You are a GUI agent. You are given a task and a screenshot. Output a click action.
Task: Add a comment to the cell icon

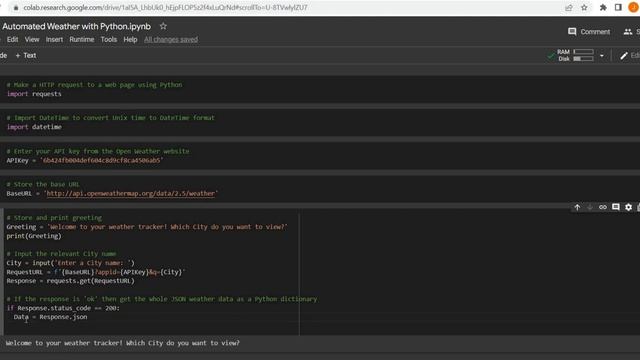click(x=616, y=207)
